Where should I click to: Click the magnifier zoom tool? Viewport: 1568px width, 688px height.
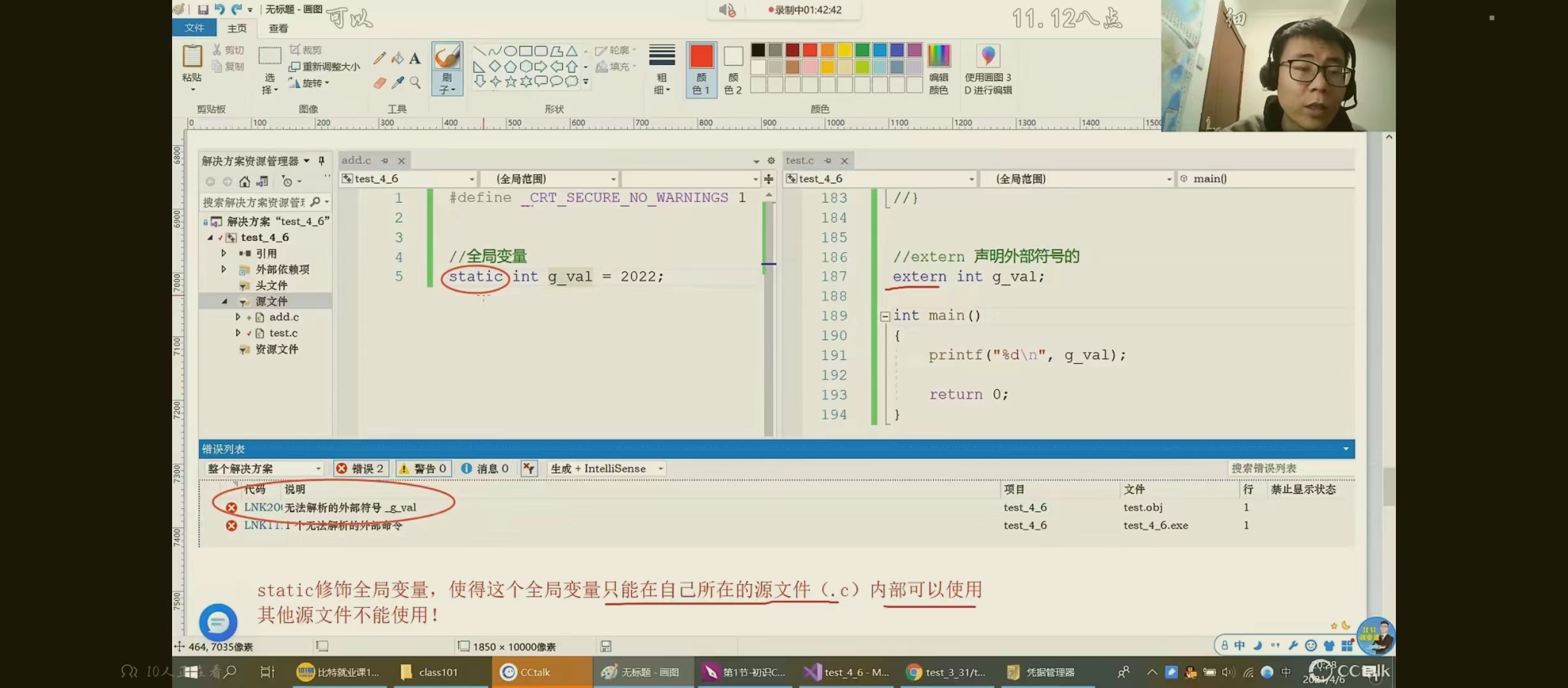[415, 83]
